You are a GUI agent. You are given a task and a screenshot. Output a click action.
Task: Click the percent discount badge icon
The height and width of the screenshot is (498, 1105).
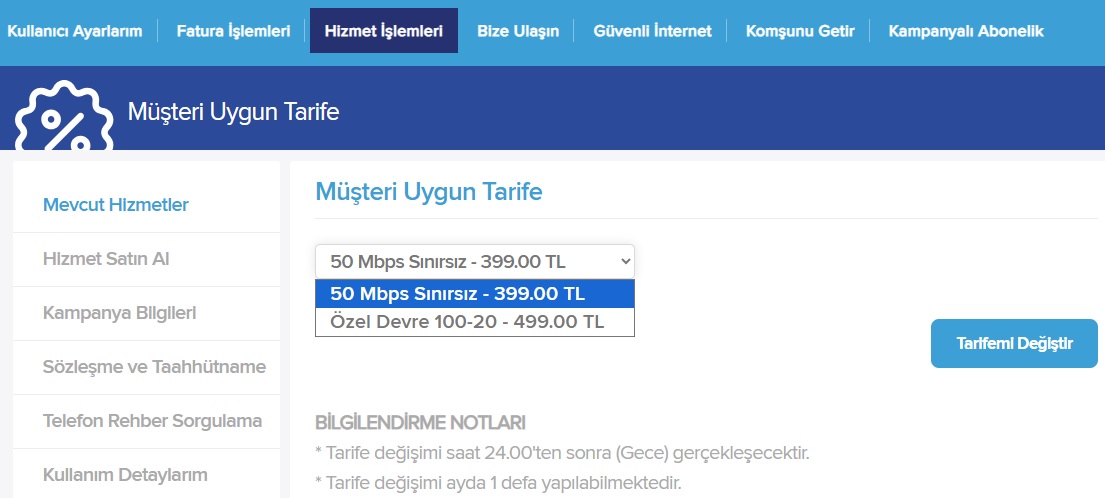pos(64,118)
